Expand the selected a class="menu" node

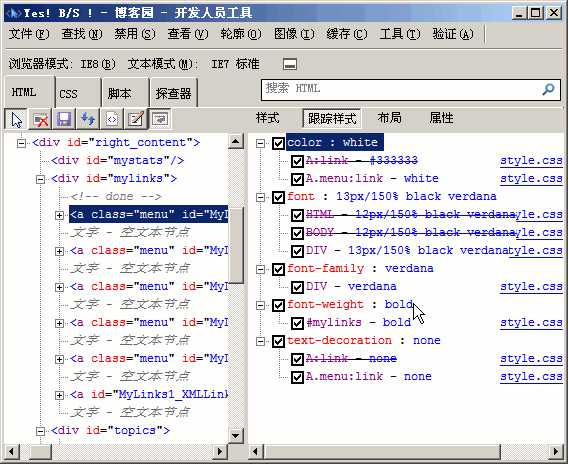coord(59,215)
